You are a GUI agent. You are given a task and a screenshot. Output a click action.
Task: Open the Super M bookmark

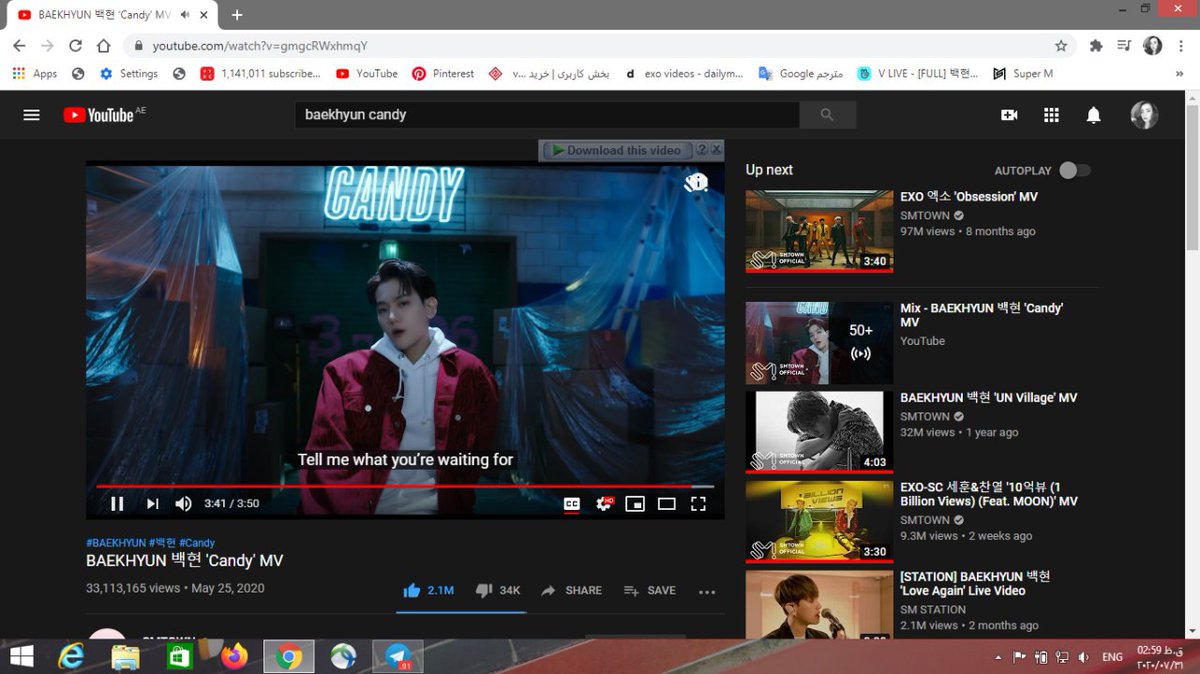(1023, 74)
